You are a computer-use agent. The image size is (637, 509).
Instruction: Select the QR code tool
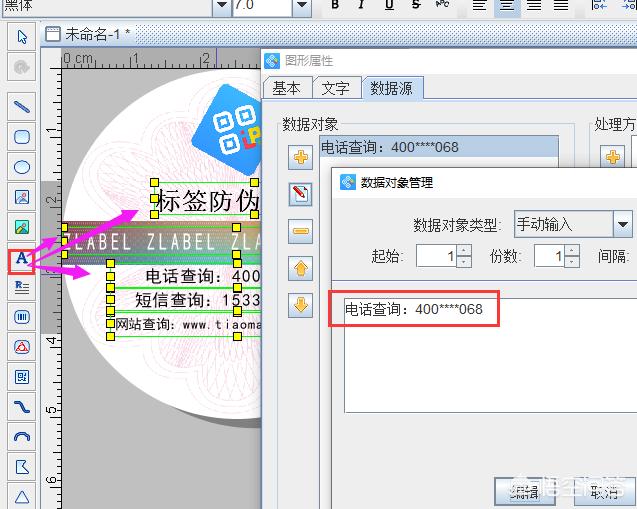pyautogui.click(x=22, y=377)
